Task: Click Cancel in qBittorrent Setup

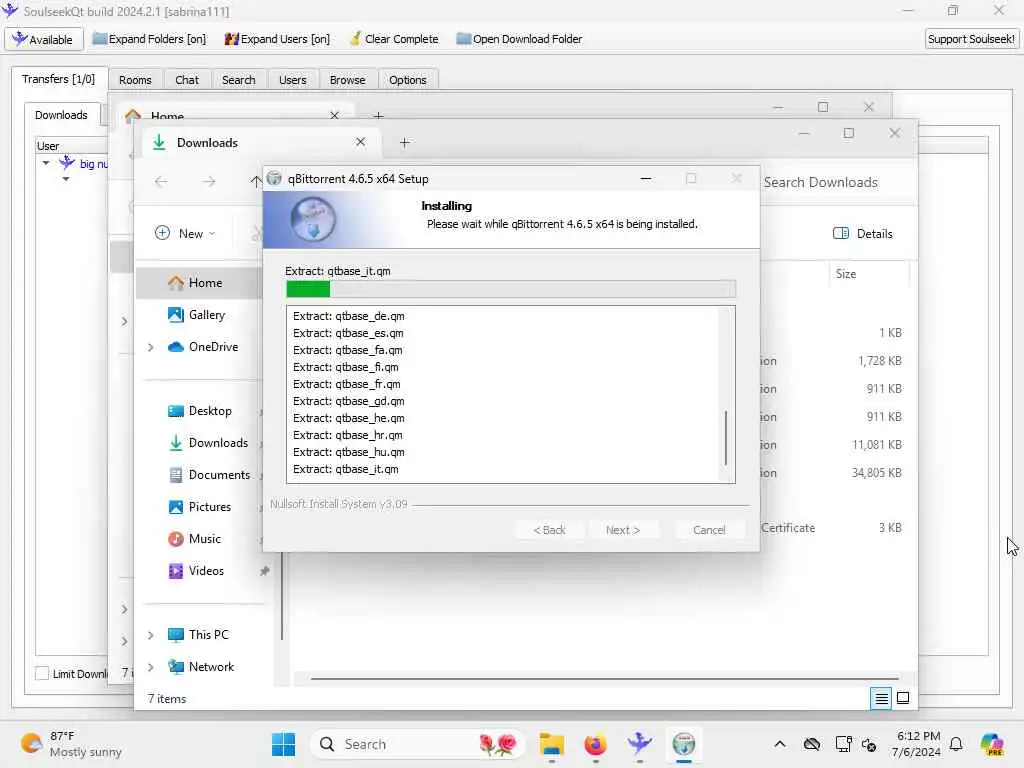Action: pos(709,530)
